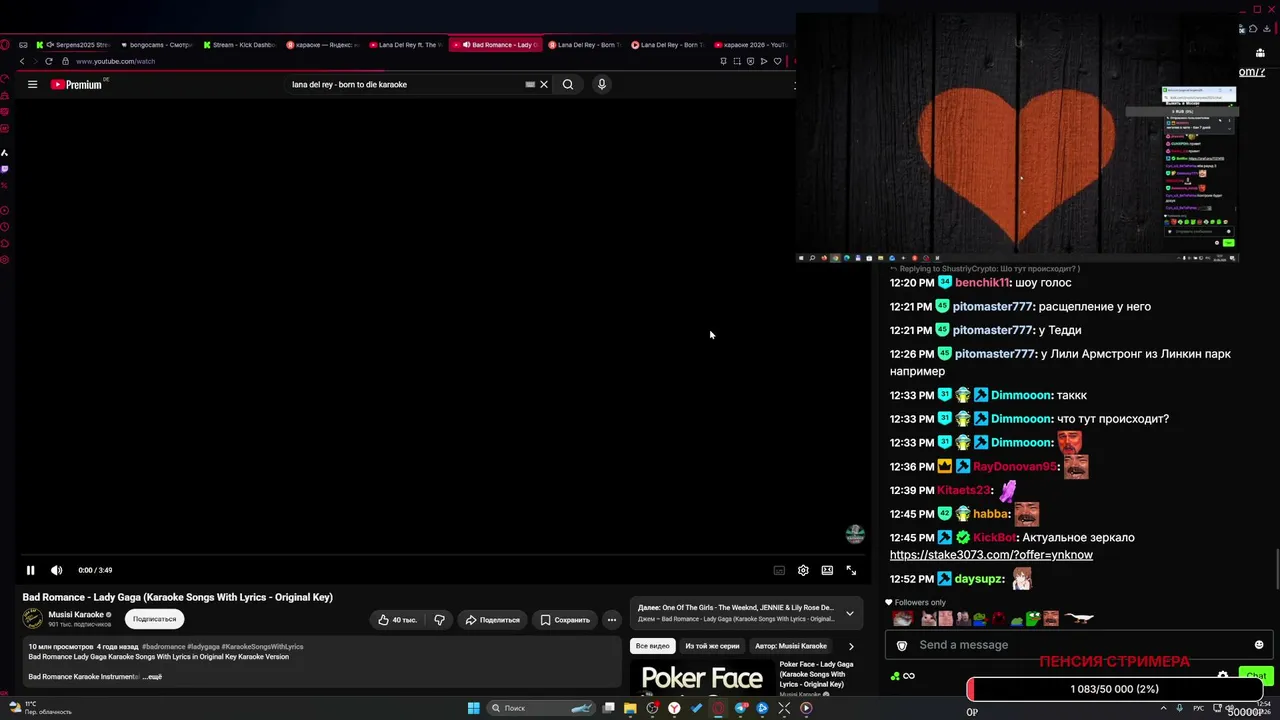Start voice search with the microphone
The height and width of the screenshot is (720, 1280).
click(x=602, y=85)
